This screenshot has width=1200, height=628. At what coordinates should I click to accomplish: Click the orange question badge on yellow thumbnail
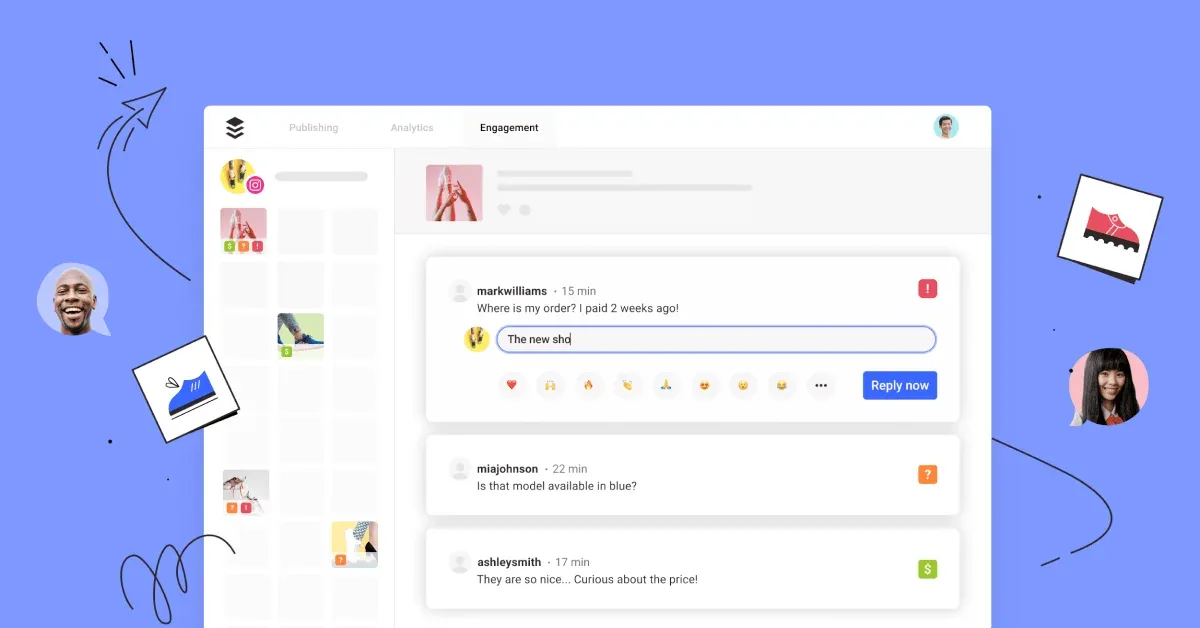point(341,560)
